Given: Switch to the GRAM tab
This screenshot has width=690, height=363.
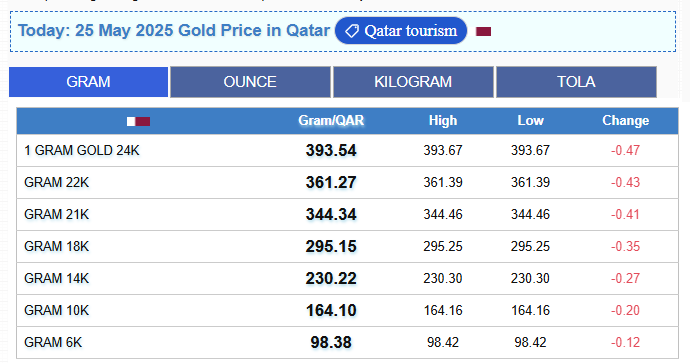Looking at the screenshot, I should click(88, 82).
